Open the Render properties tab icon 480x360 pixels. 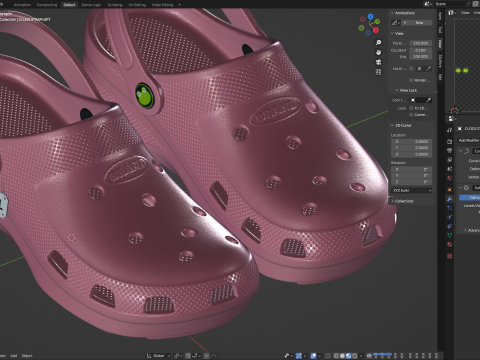(449, 142)
